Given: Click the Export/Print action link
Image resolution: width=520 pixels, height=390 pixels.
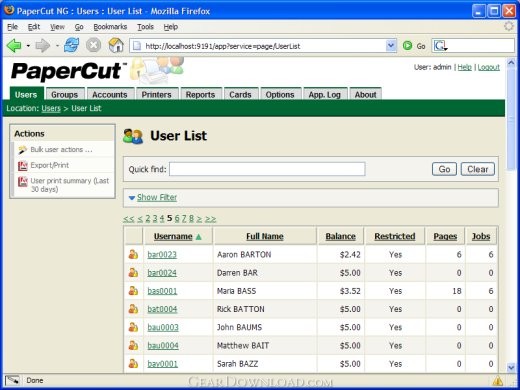Looking at the screenshot, I should pos(50,165).
